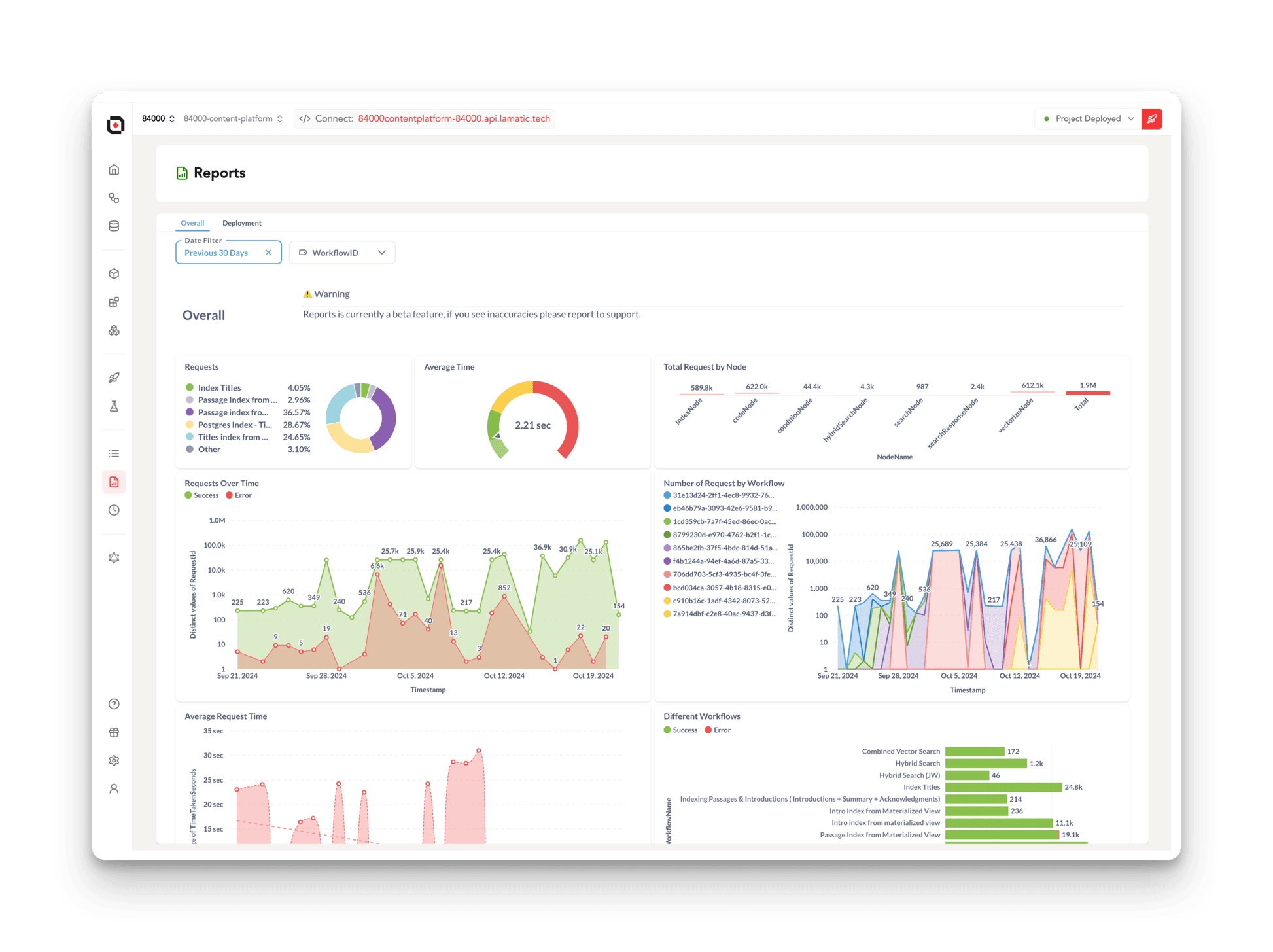This screenshot has height=952, width=1273.
Task: Toggle Postgres Index legend entry
Action: point(248,425)
